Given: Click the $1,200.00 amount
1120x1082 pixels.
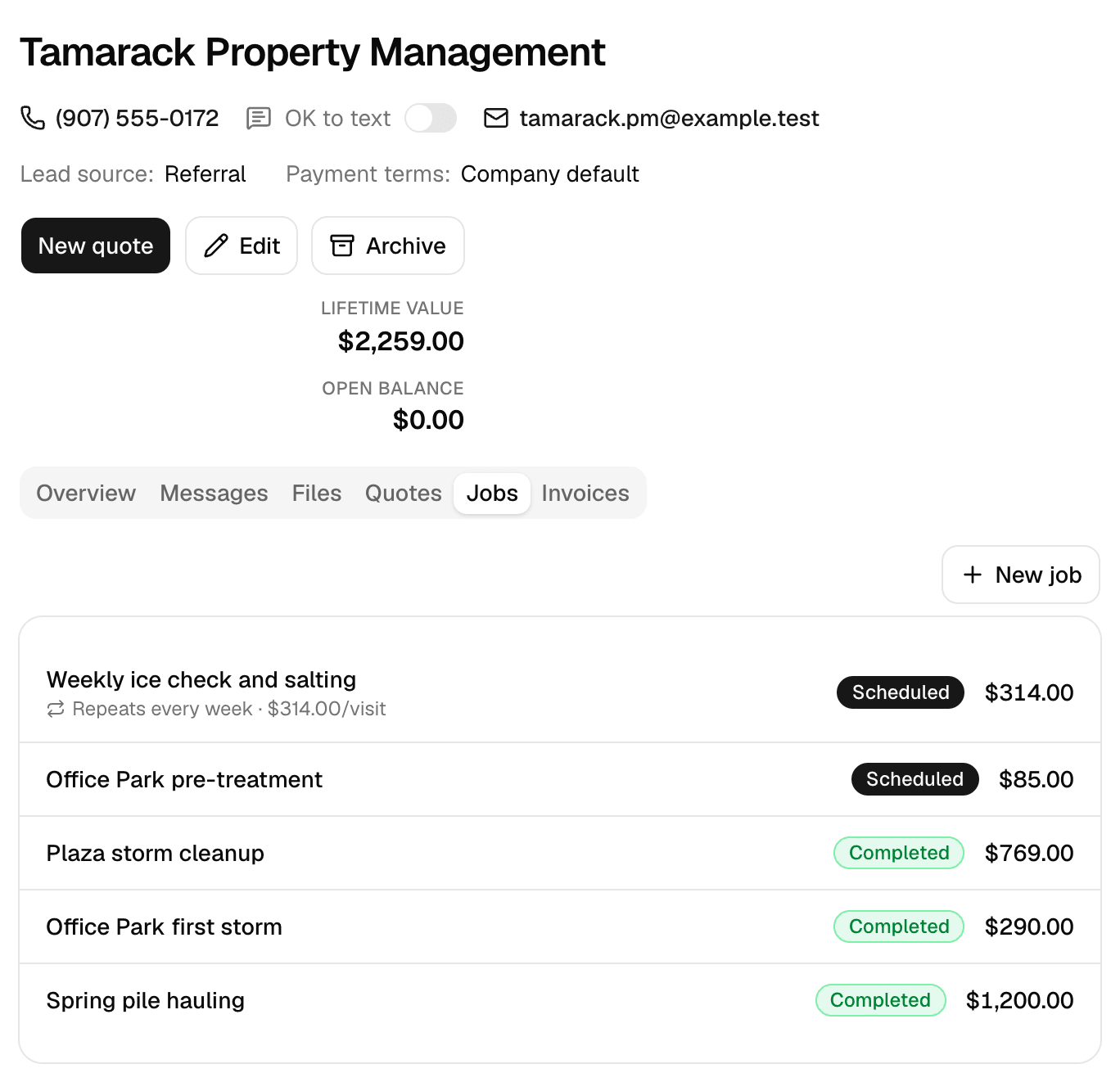Looking at the screenshot, I should (x=1019, y=1000).
